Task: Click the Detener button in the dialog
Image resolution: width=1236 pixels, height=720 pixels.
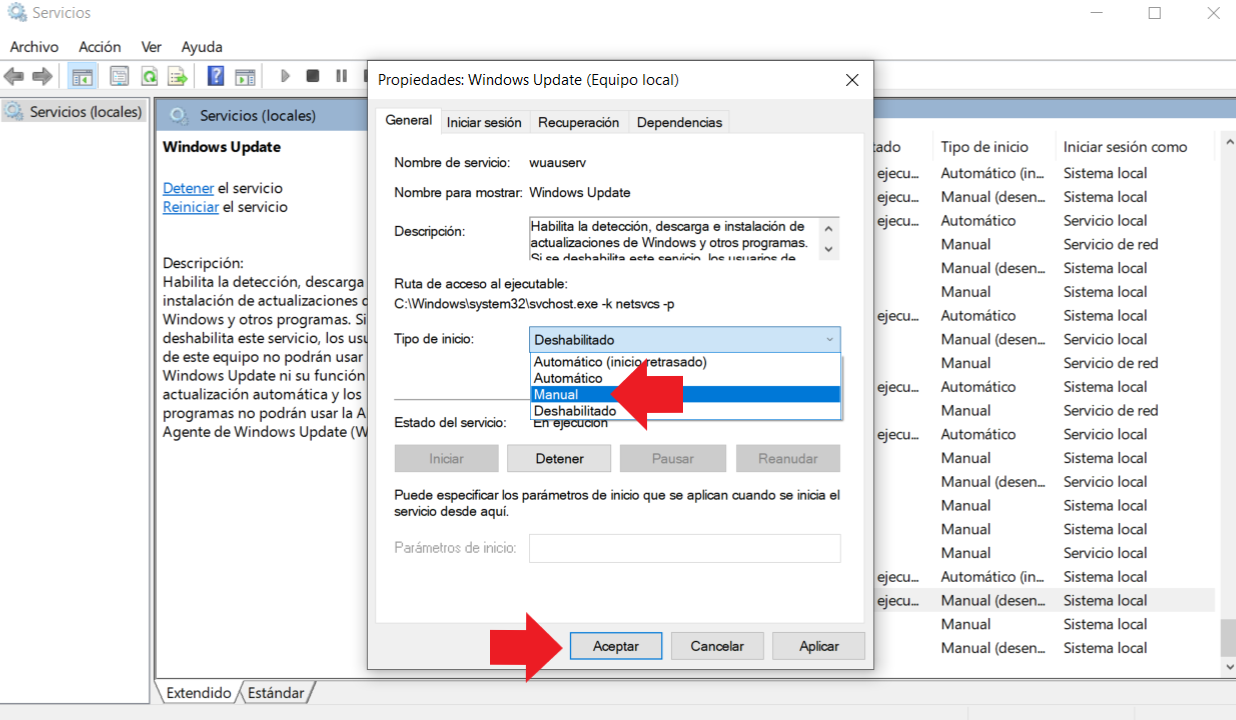Action: point(559,458)
